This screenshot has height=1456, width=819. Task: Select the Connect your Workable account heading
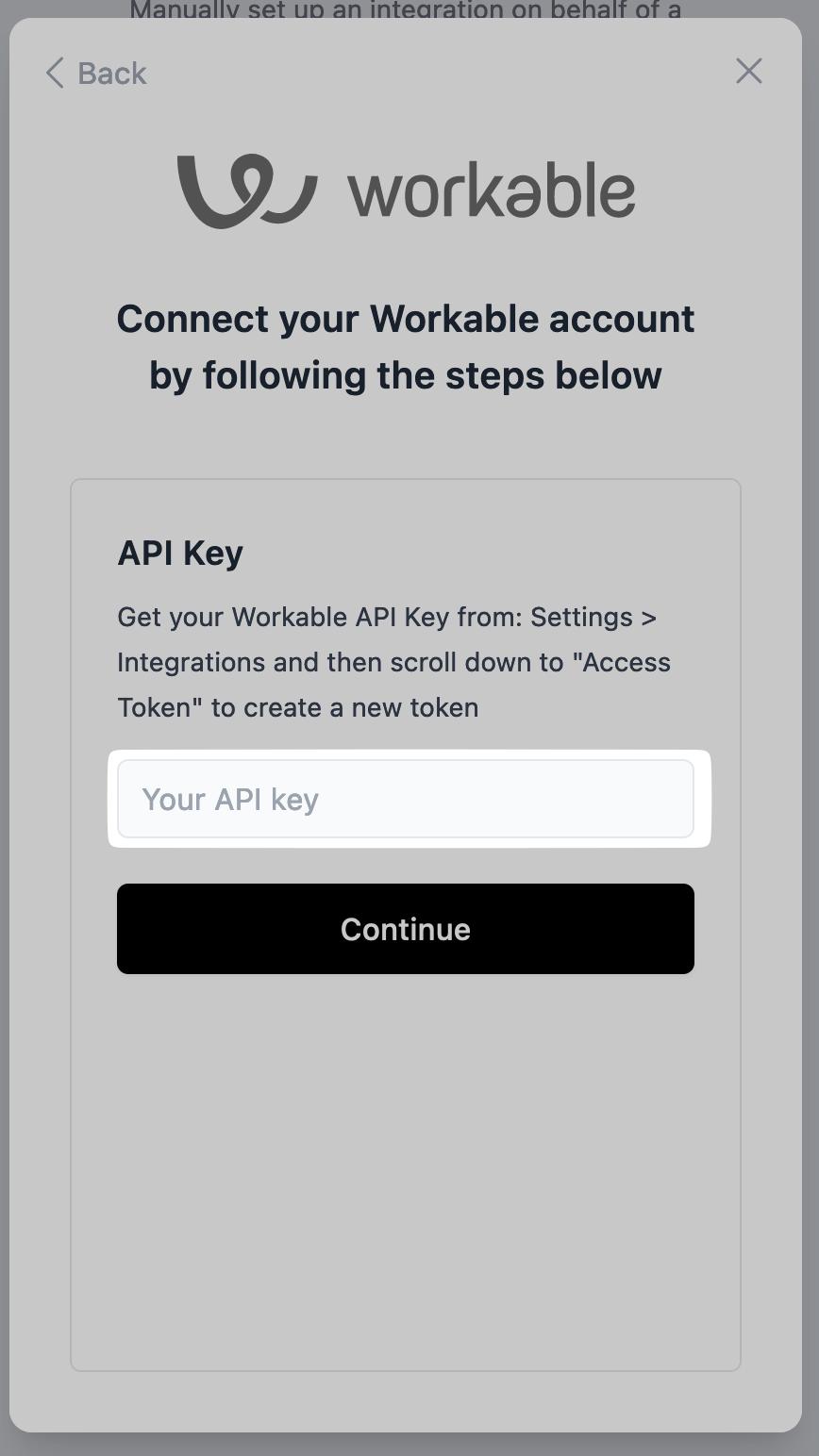coord(406,346)
